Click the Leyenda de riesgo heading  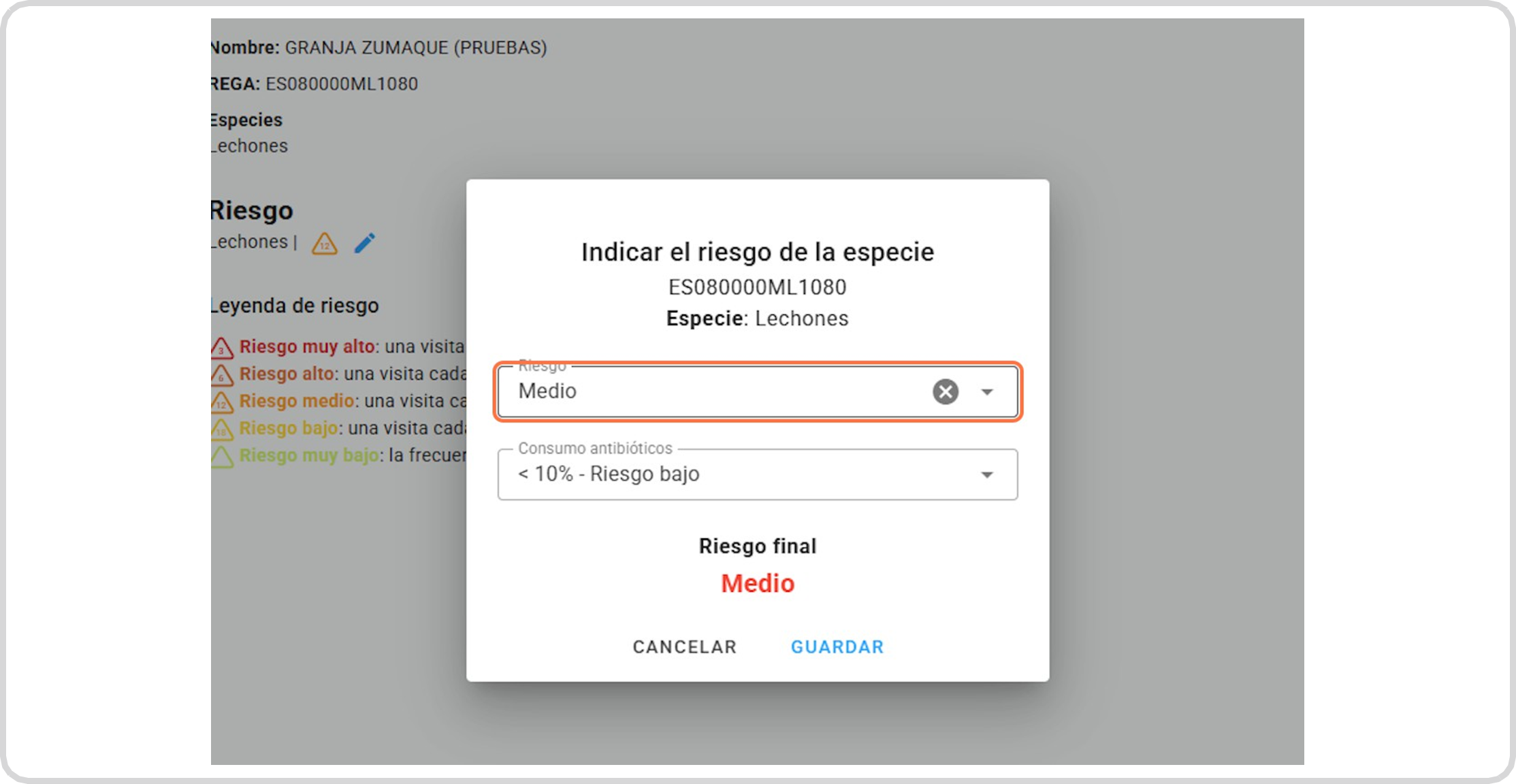pyautogui.click(x=294, y=306)
